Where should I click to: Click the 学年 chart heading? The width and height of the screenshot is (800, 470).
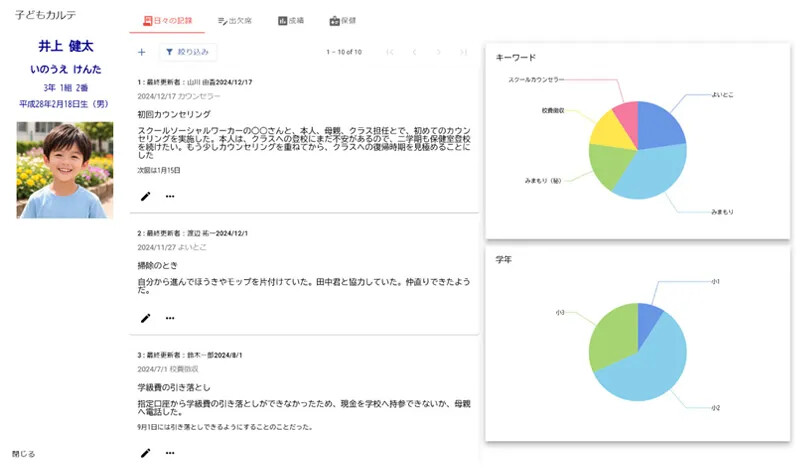(504, 260)
